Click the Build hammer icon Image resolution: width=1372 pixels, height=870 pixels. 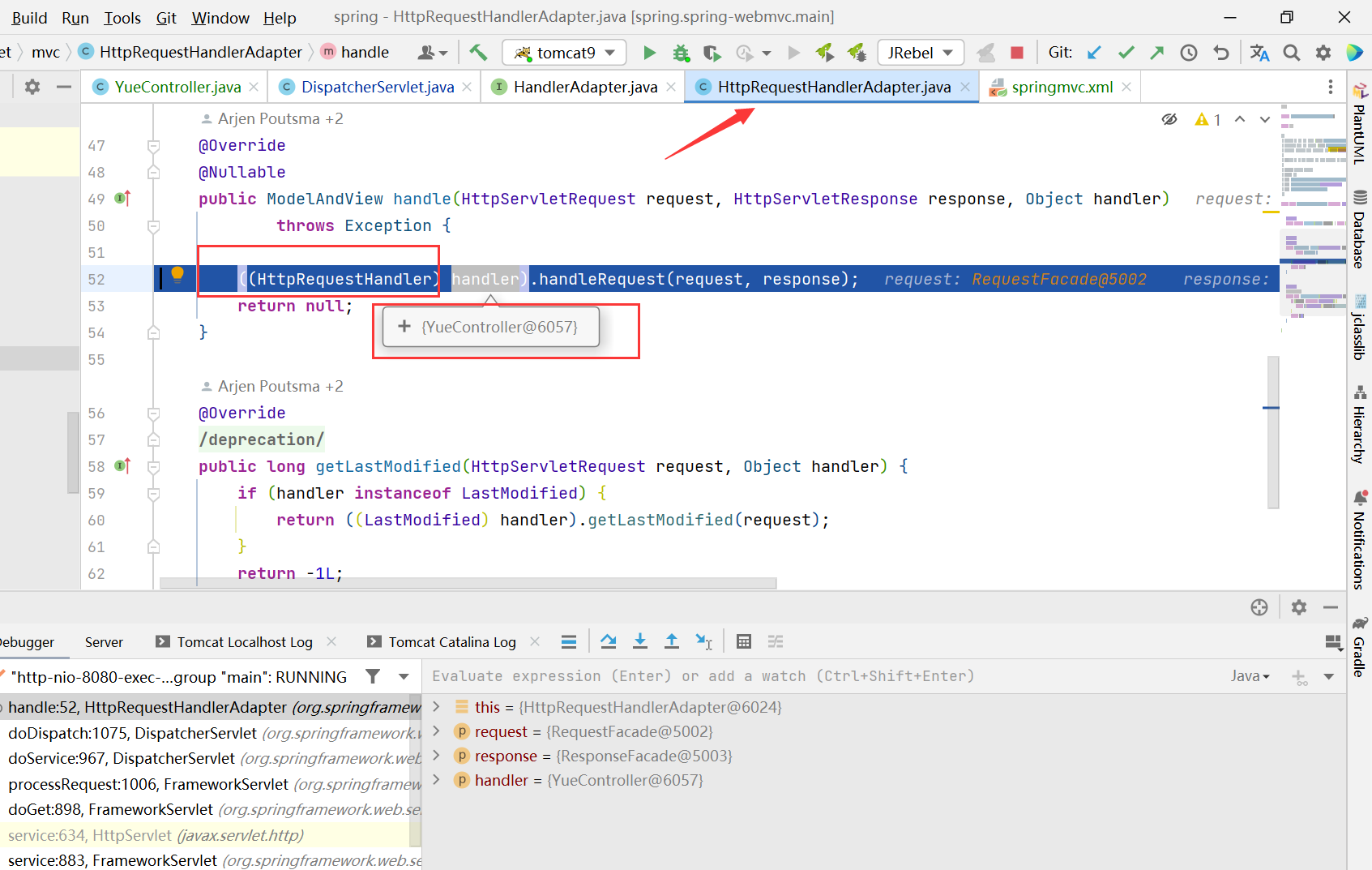pos(478,53)
